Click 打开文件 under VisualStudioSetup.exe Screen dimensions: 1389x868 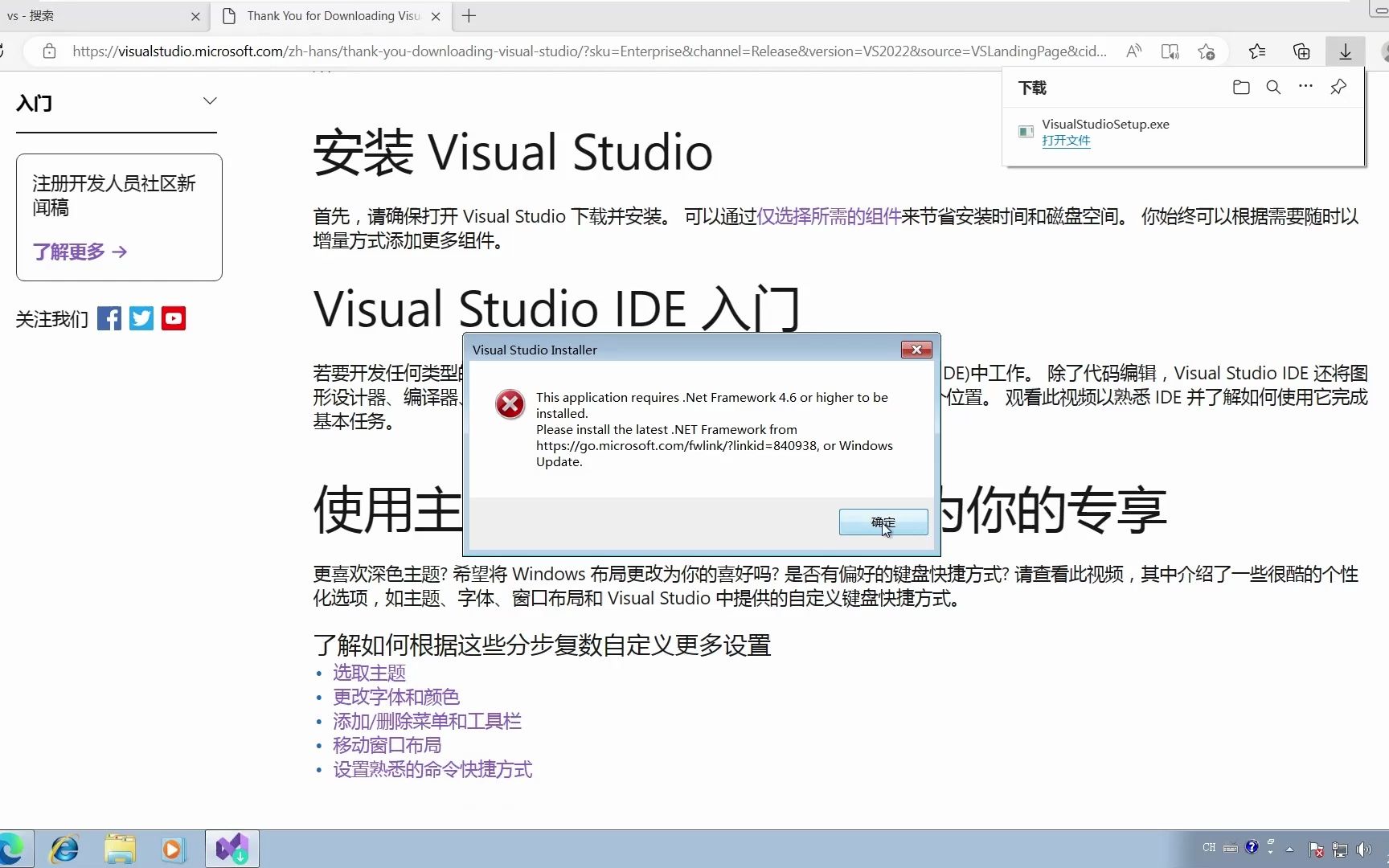1066,141
